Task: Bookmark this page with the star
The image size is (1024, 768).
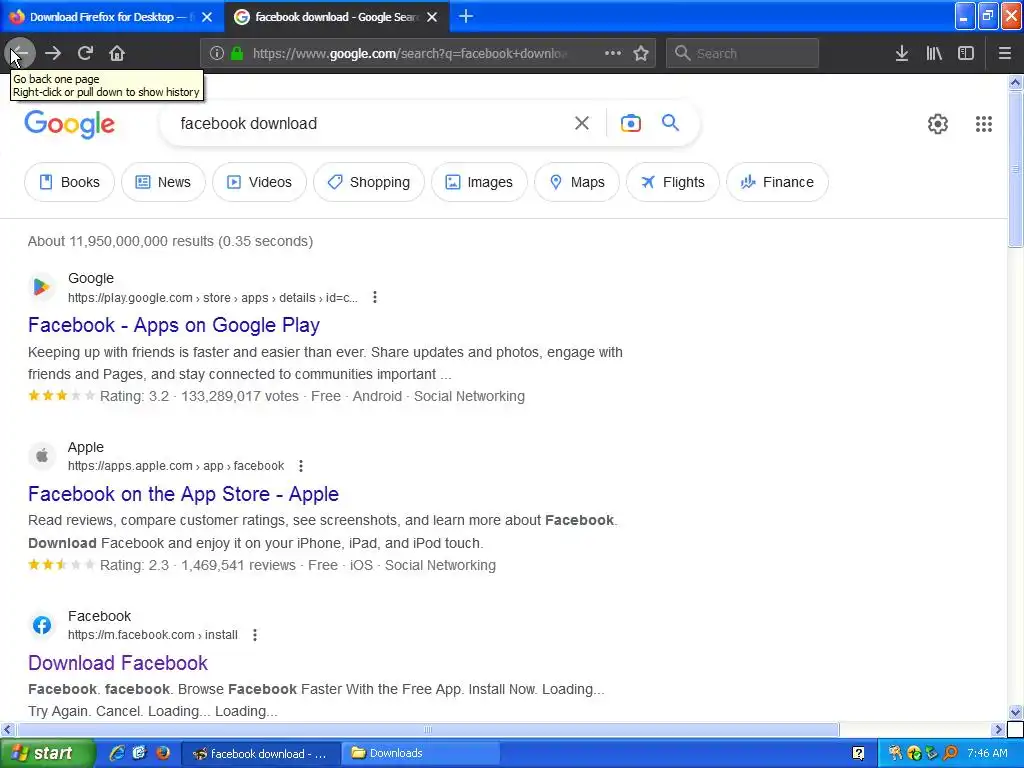Action: (x=641, y=54)
